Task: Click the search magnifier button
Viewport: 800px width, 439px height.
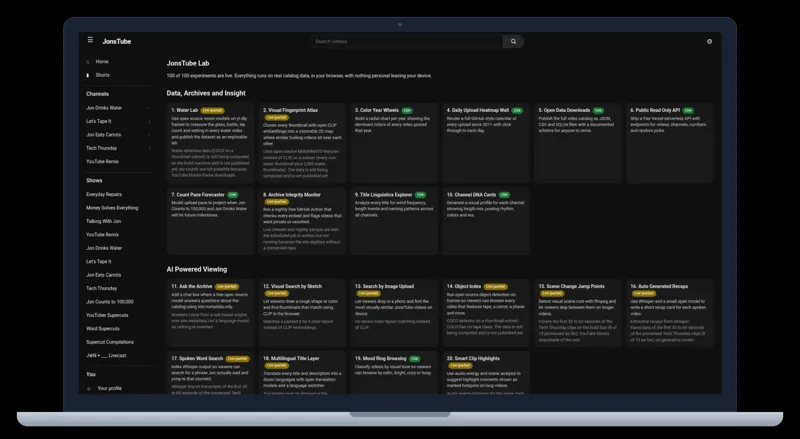Action: [513, 41]
